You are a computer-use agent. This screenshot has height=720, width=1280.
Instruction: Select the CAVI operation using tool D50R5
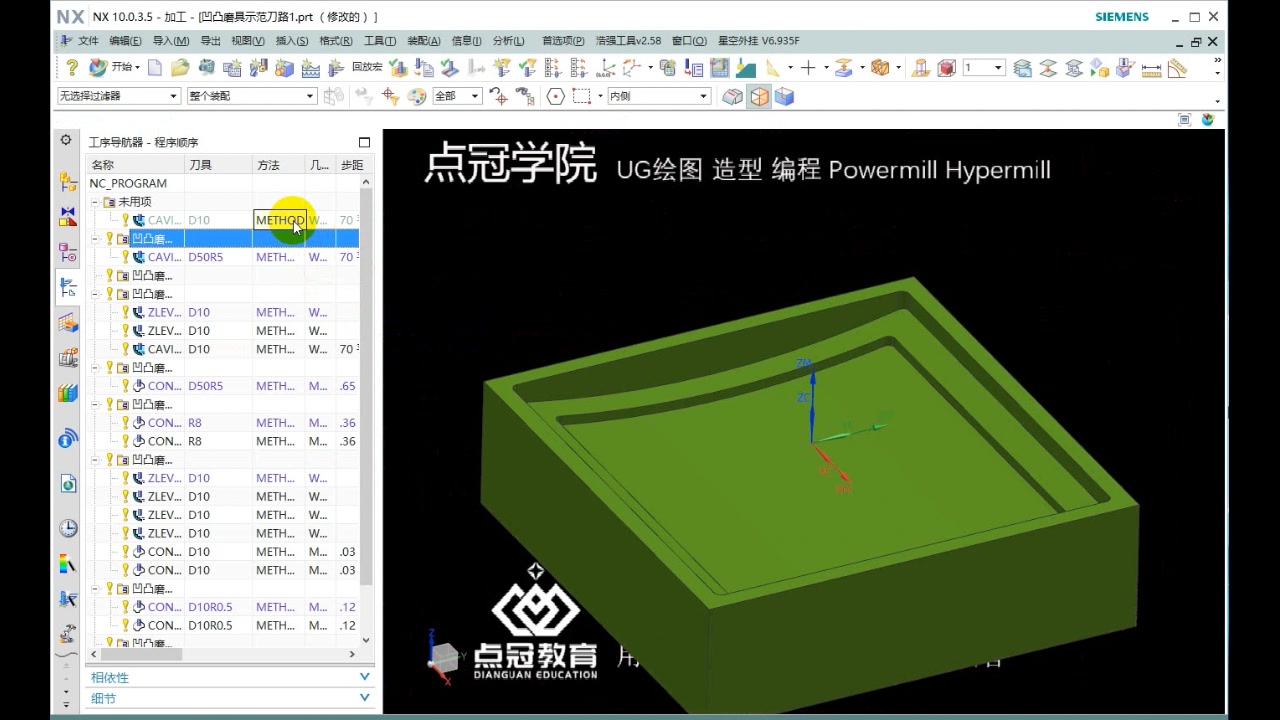coord(163,257)
